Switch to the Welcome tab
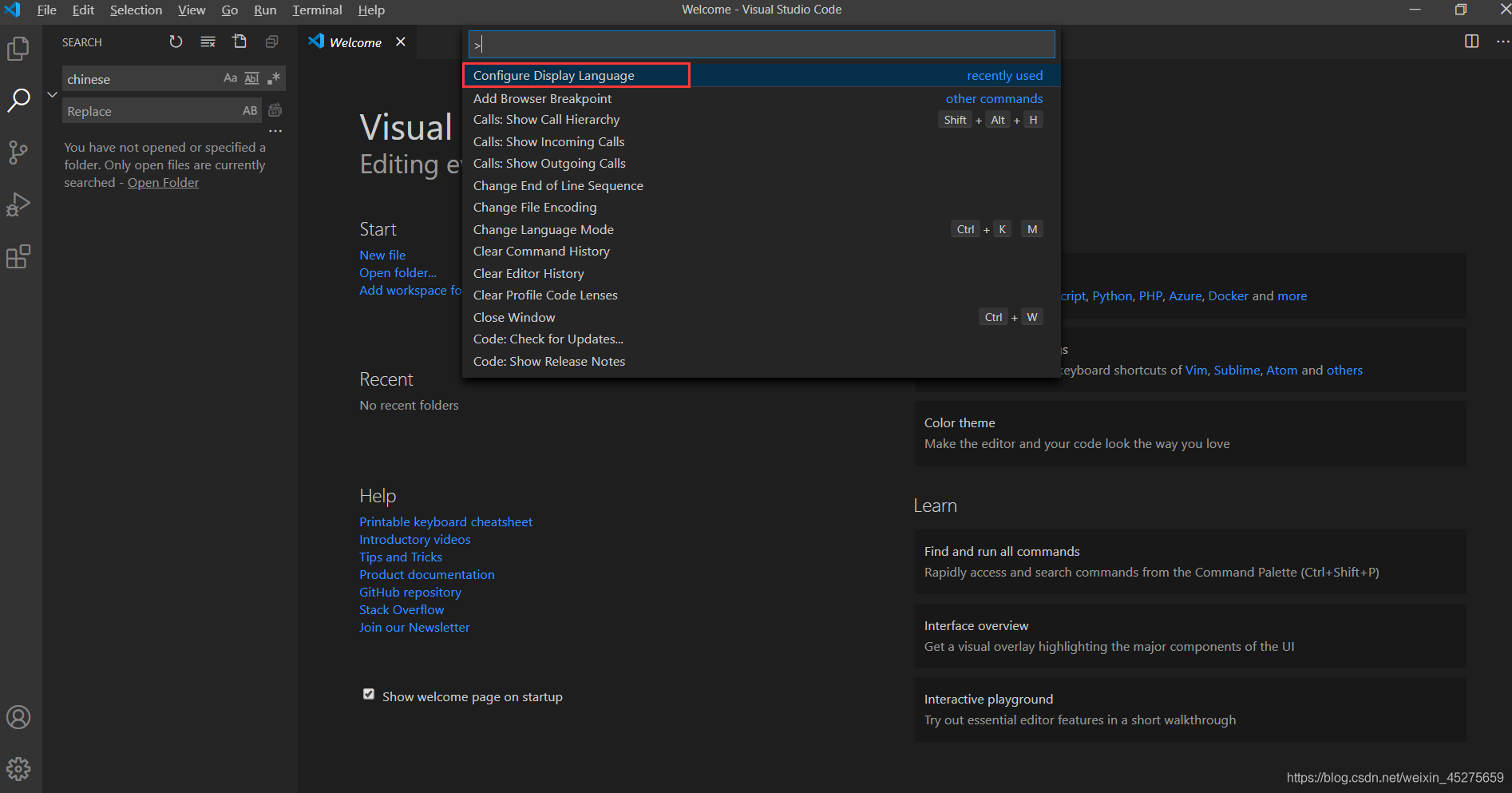 (356, 42)
